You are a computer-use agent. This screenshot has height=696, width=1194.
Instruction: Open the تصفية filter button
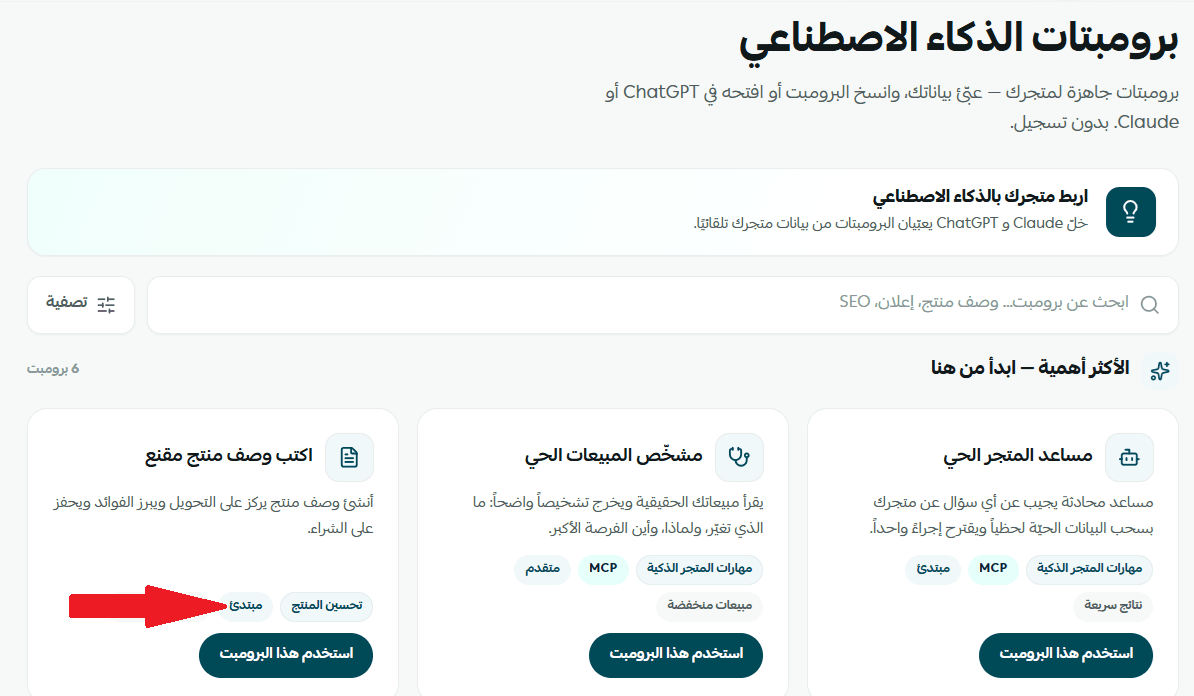[81, 305]
